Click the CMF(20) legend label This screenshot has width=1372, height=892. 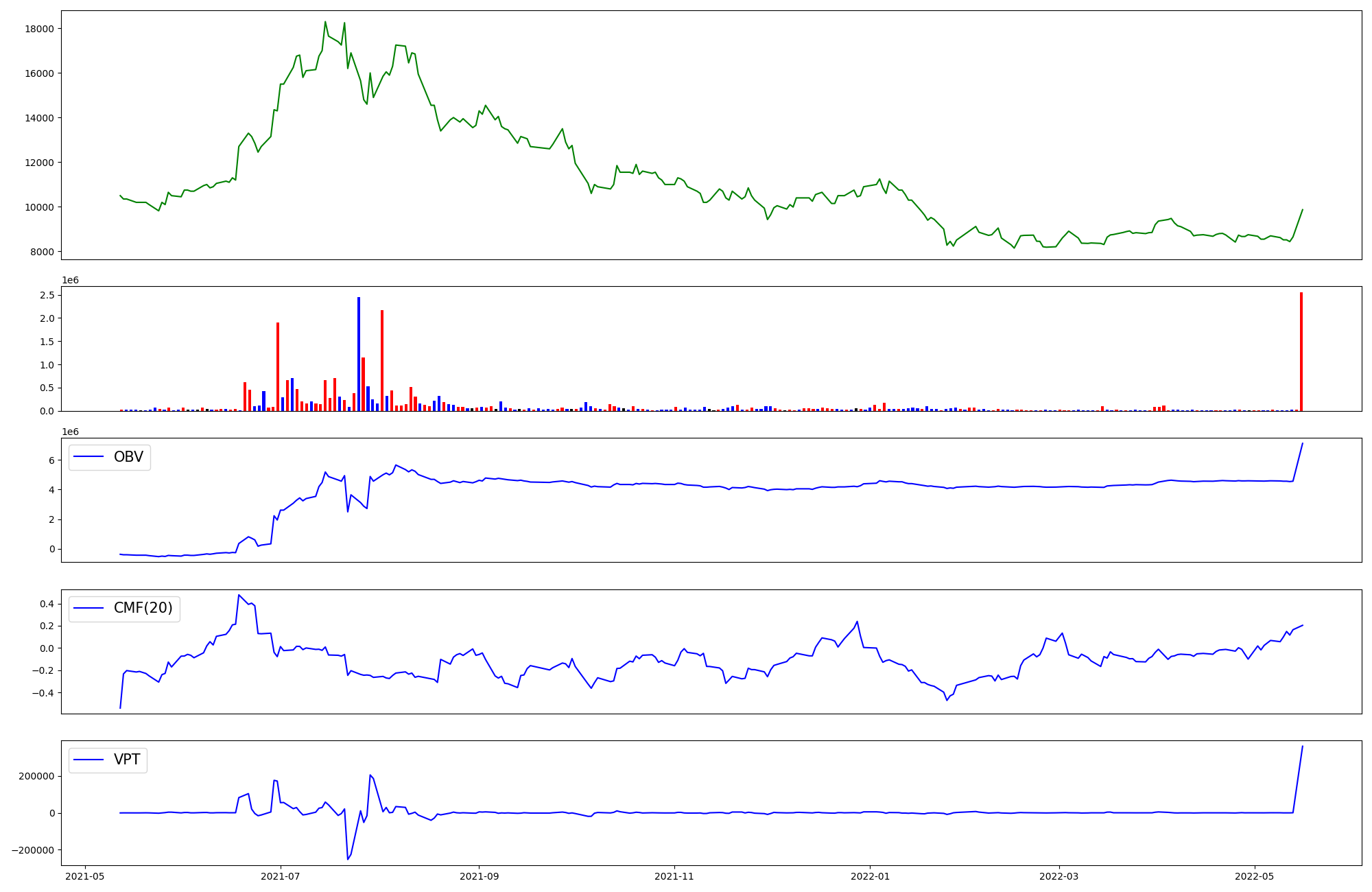[x=143, y=609]
